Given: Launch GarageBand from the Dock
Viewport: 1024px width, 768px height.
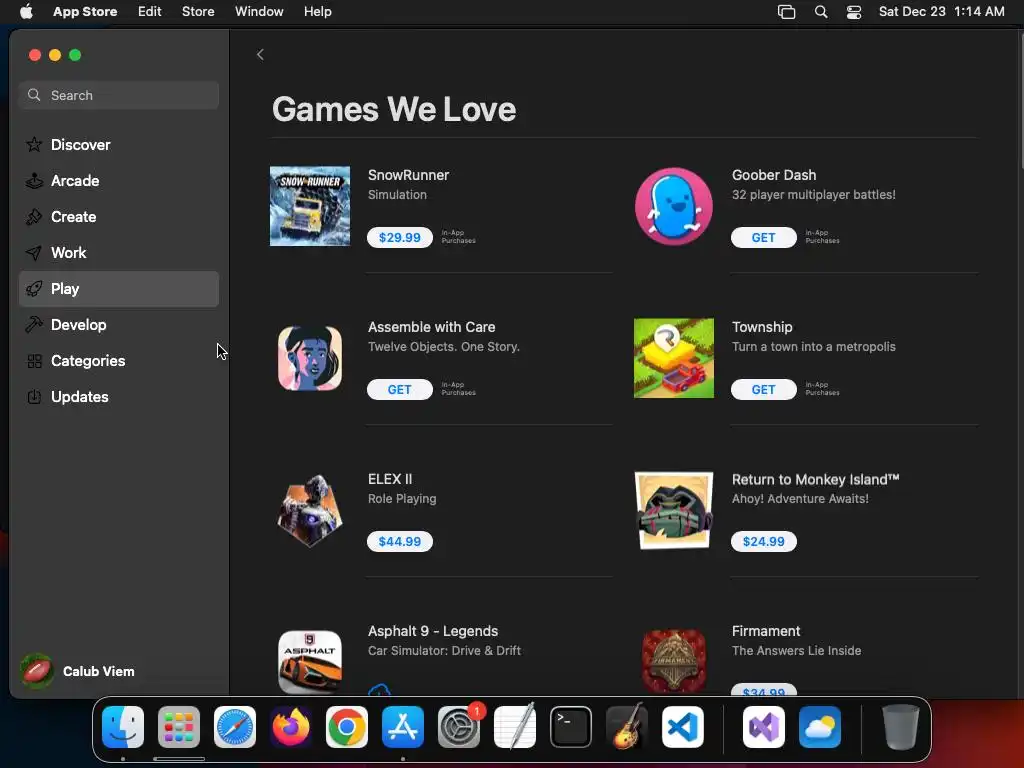Looking at the screenshot, I should 627,727.
